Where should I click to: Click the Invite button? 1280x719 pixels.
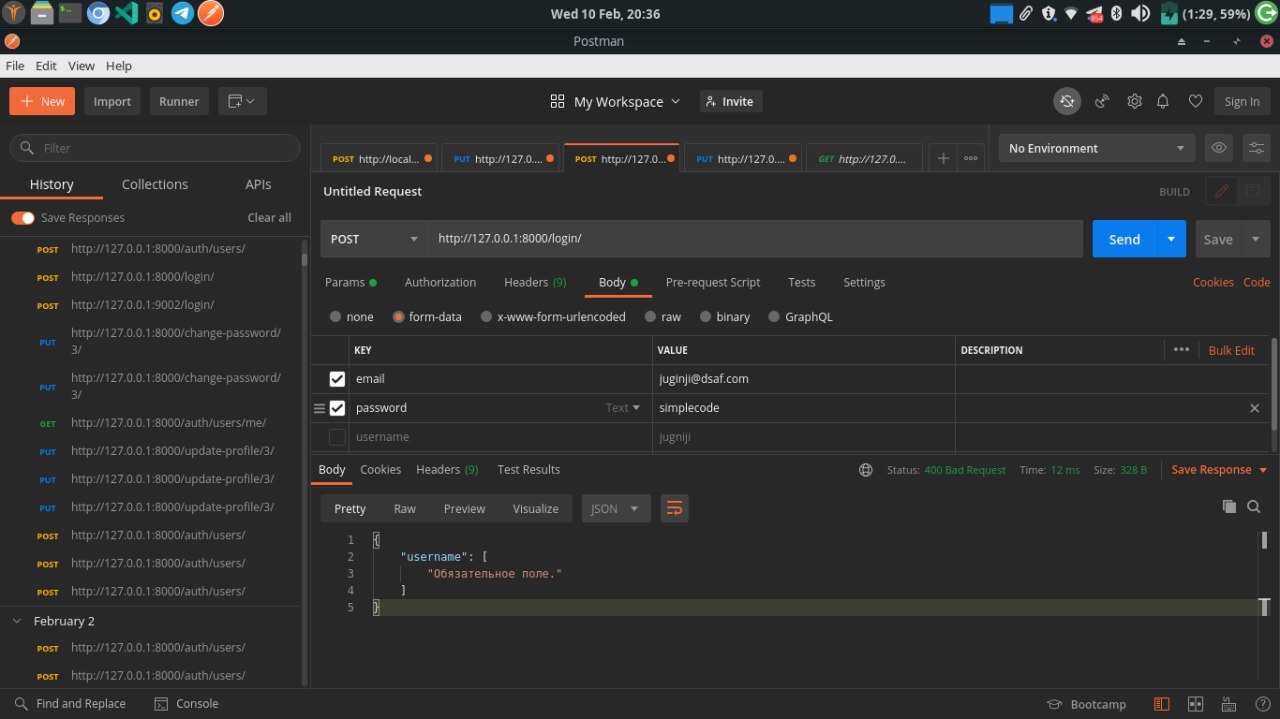coord(730,101)
